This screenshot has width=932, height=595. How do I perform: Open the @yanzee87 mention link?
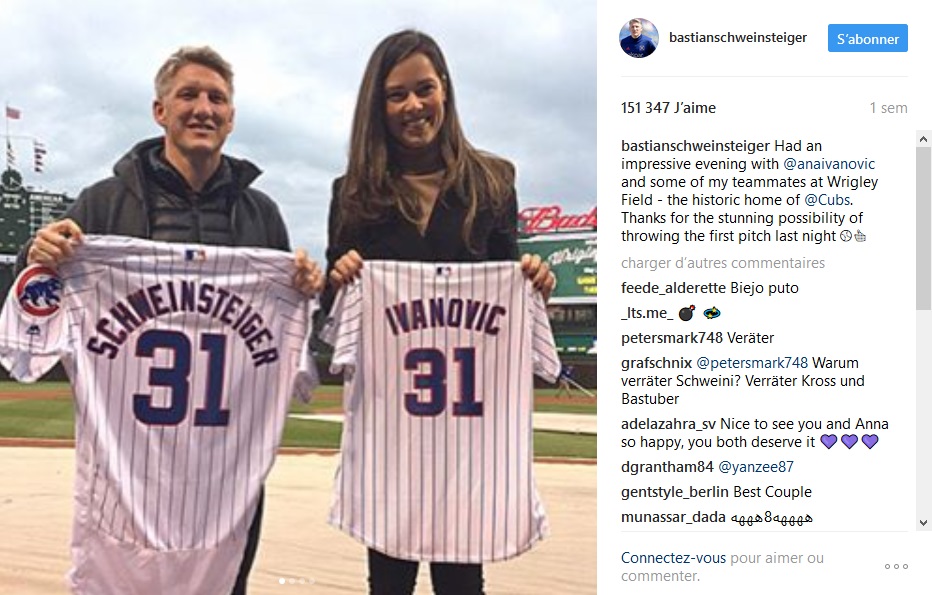click(755, 467)
